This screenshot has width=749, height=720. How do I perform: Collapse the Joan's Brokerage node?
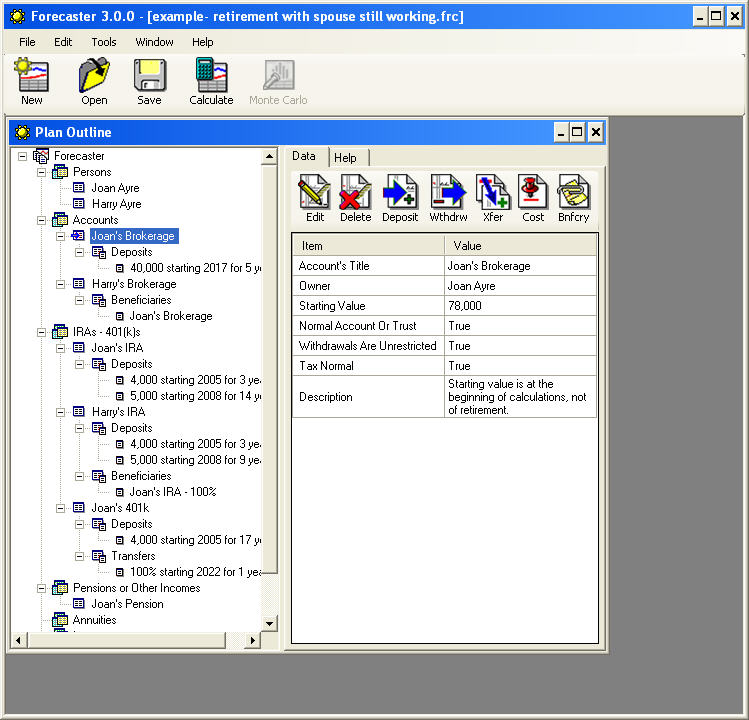61,236
